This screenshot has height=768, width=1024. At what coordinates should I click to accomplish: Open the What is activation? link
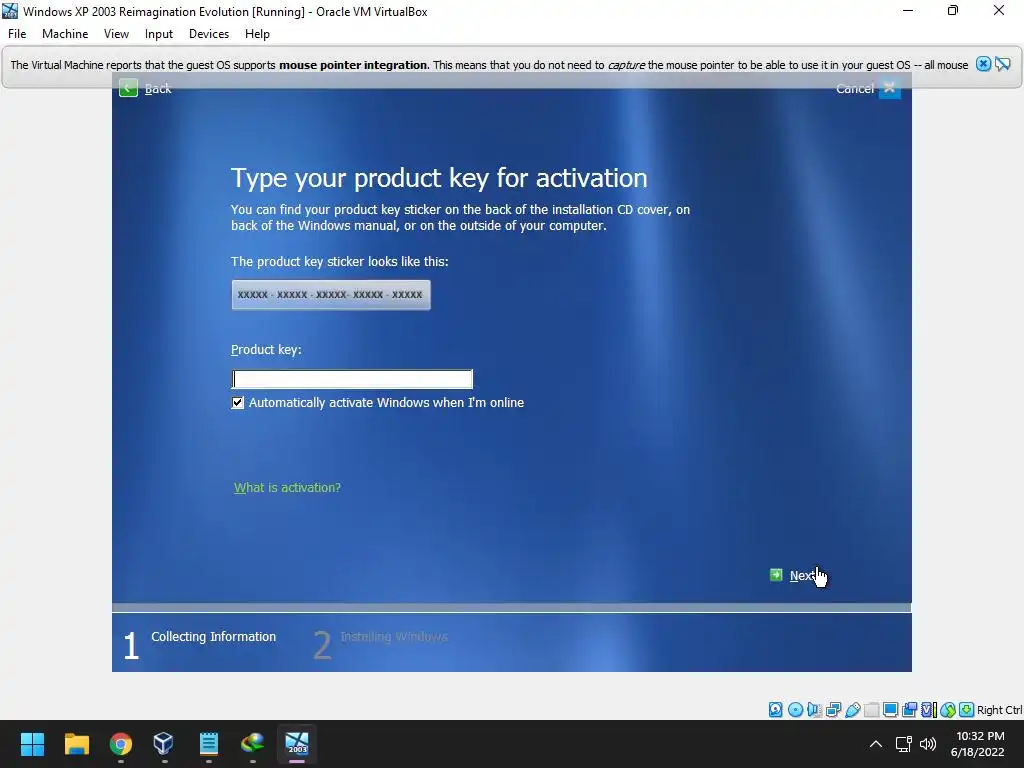pyautogui.click(x=287, y=487)
